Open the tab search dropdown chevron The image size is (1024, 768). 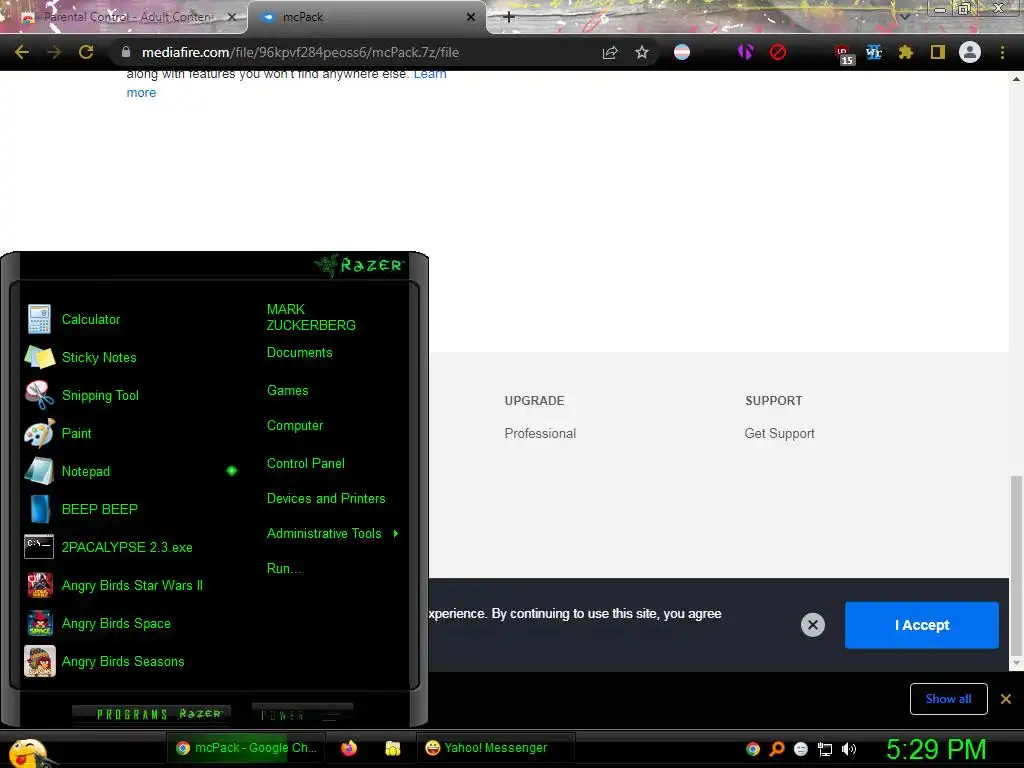(x=904, y=16)
